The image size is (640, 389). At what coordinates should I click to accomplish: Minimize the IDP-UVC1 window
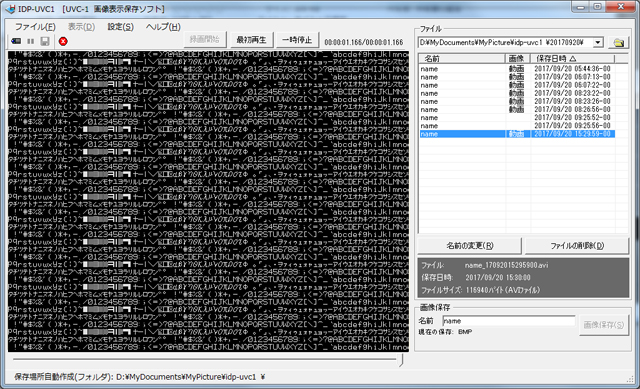point(581,7)
